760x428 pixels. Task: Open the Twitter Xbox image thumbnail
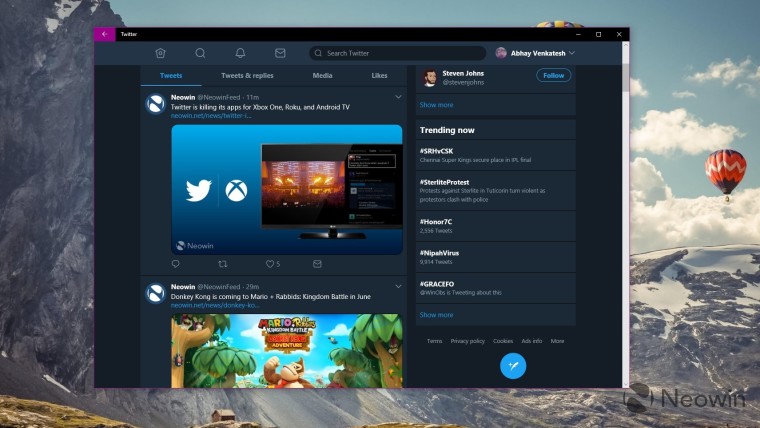coord(286,190)
